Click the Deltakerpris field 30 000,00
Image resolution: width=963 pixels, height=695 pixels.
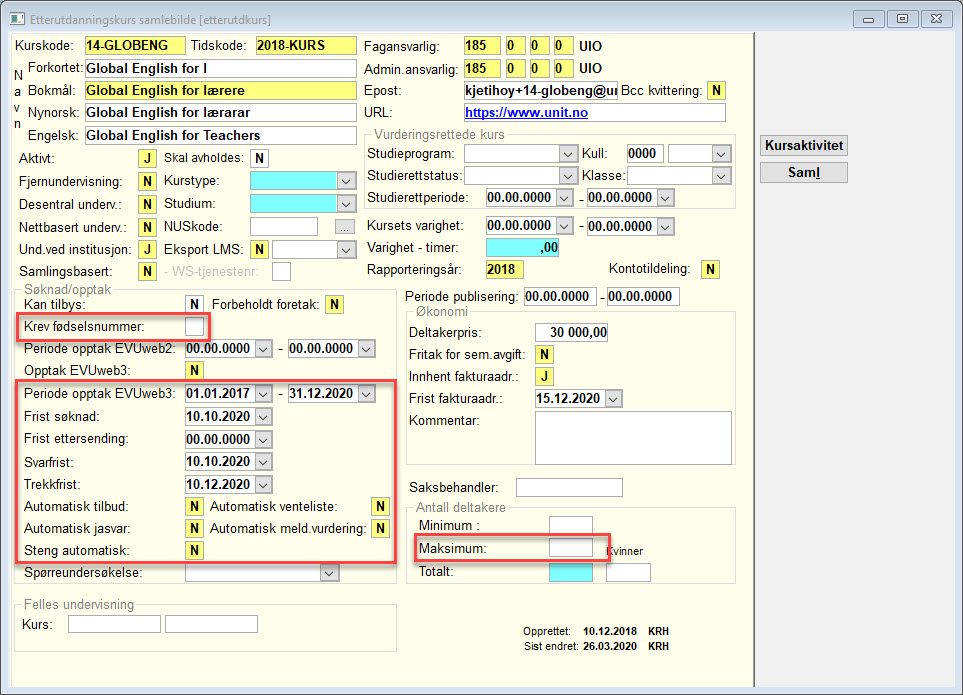coord(571,333)
